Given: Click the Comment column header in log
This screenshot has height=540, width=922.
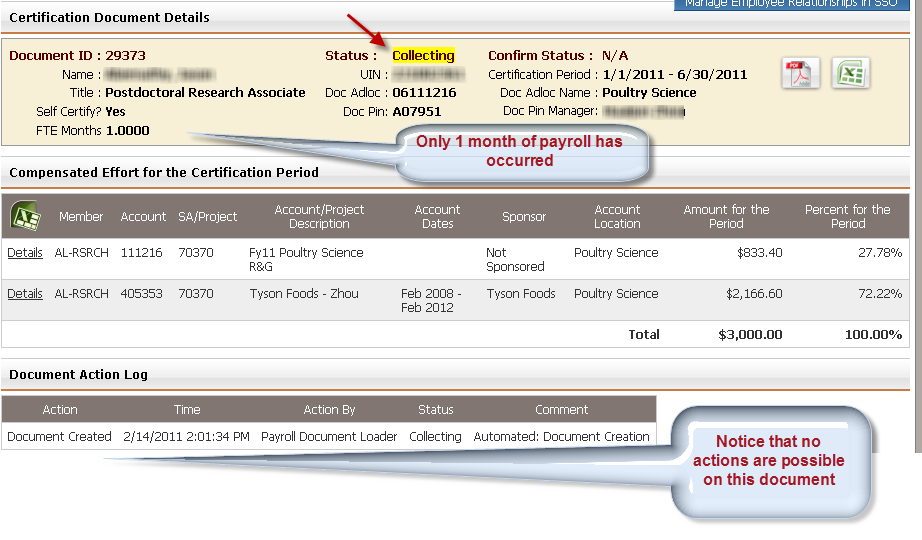Looking at the screenshot, I should (561, 410).
